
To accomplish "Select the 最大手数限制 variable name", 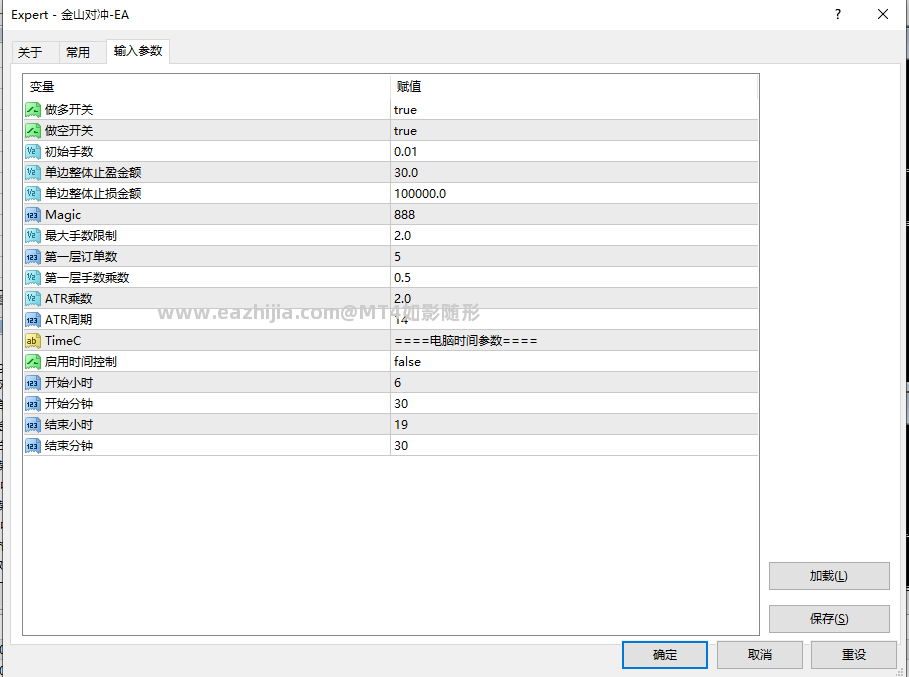I will (x=81, y=235).
